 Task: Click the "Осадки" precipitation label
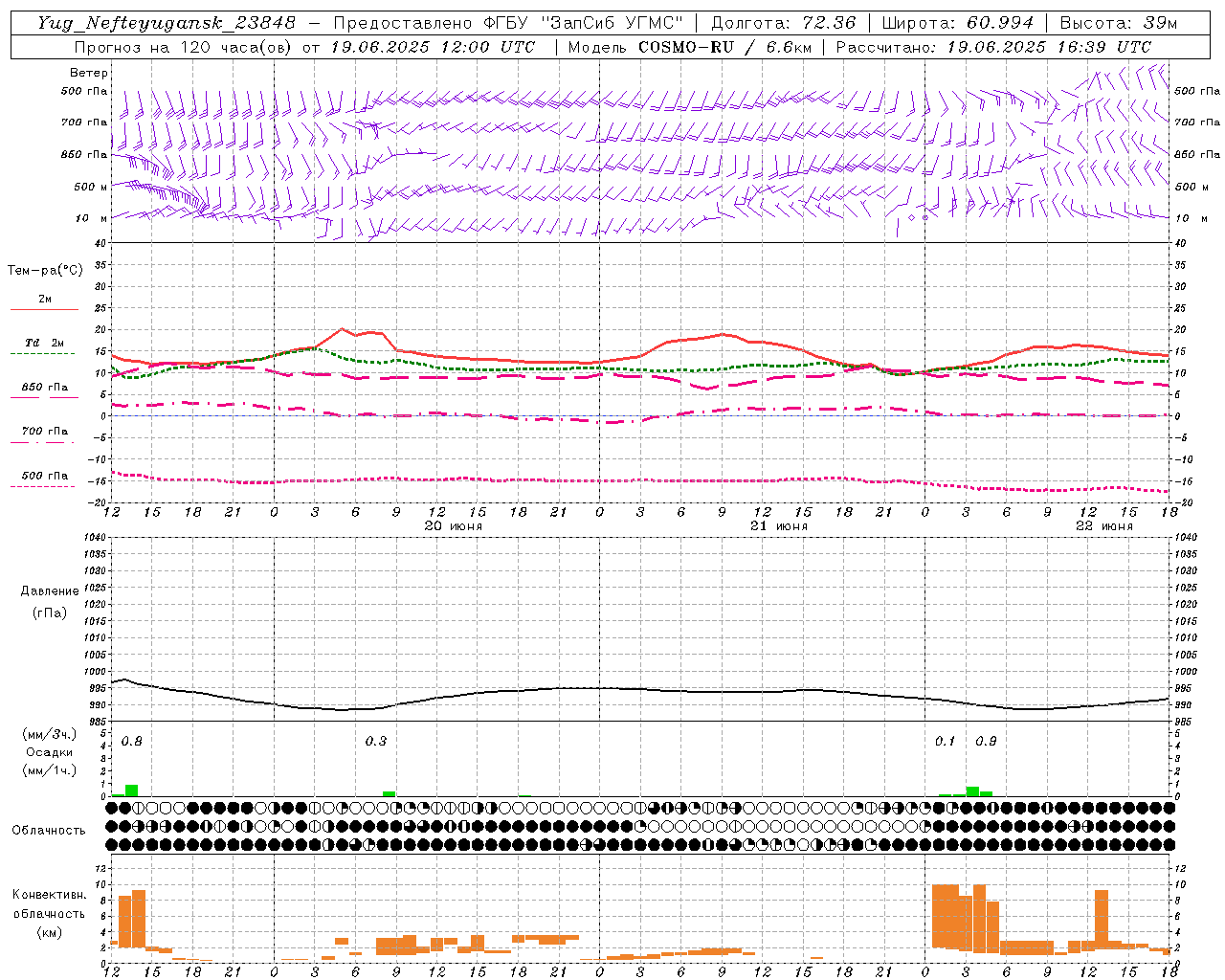[x=49, y=752]
